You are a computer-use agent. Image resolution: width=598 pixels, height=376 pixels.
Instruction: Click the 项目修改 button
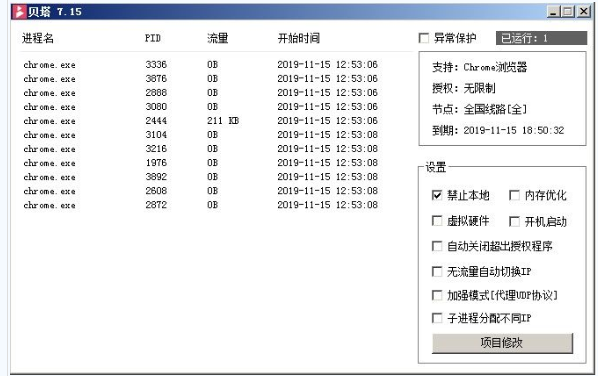tap(502, 343)
